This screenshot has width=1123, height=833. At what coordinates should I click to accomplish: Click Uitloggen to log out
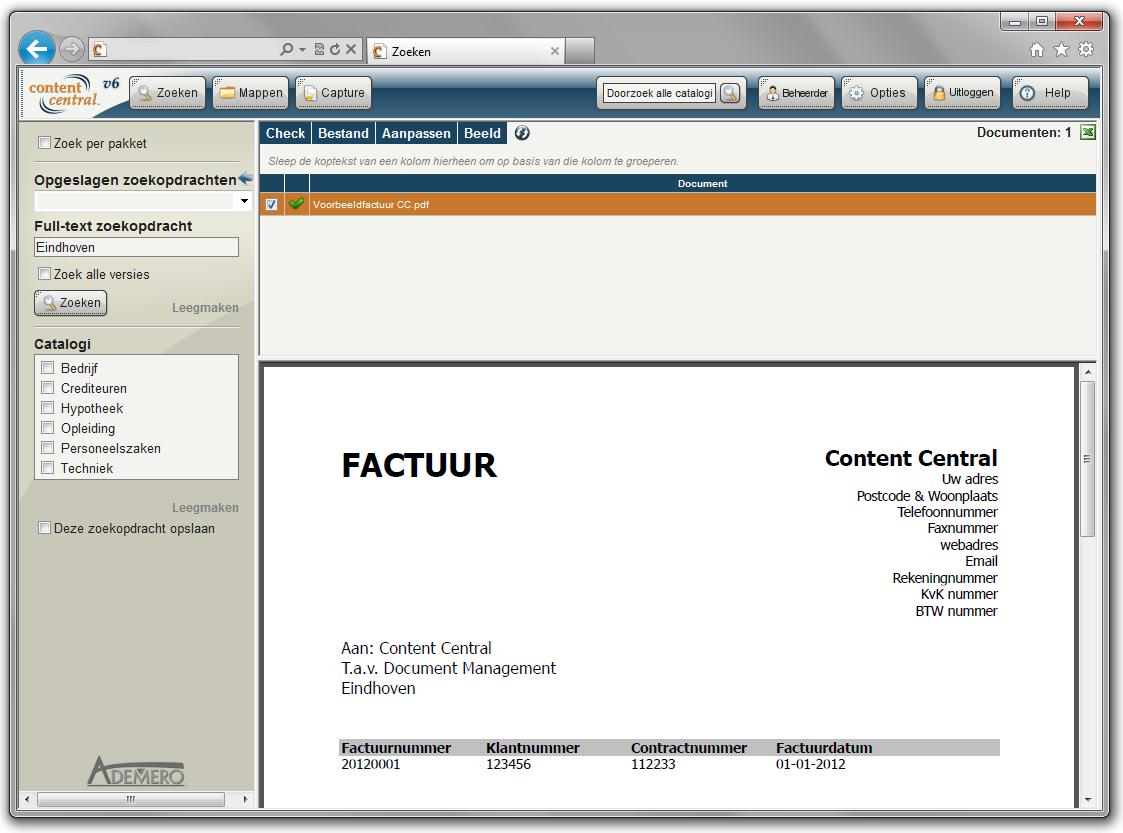pos(963,93)
